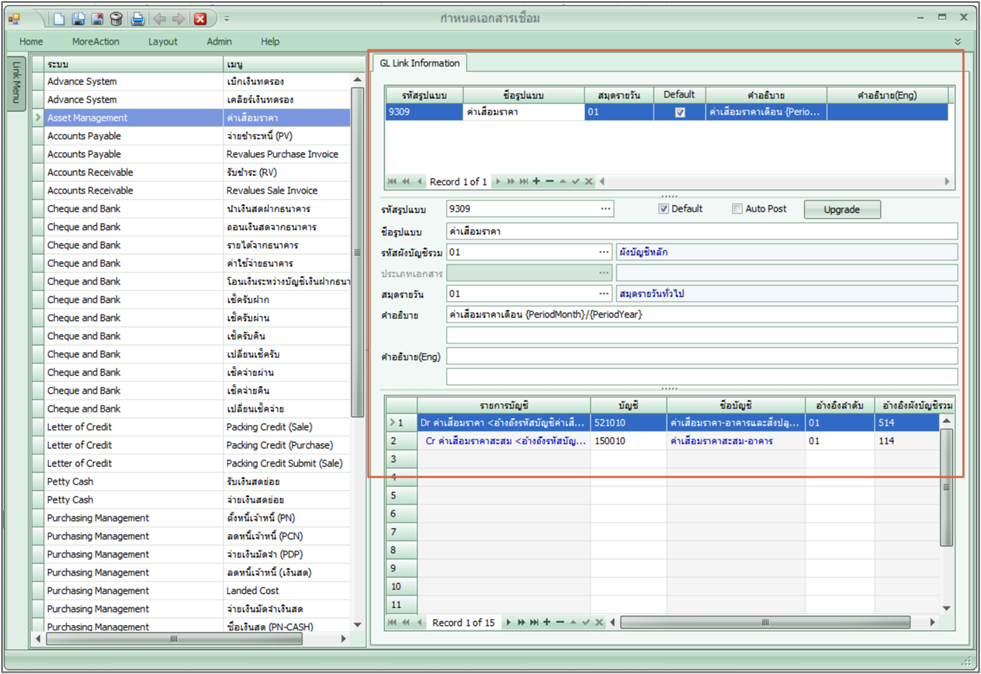Image resolution: width=981 pixels, height=674 pixels.
Task: Open lookup for รหัสผังบัญชีรวม field
Action: click(x=604, y=252)
